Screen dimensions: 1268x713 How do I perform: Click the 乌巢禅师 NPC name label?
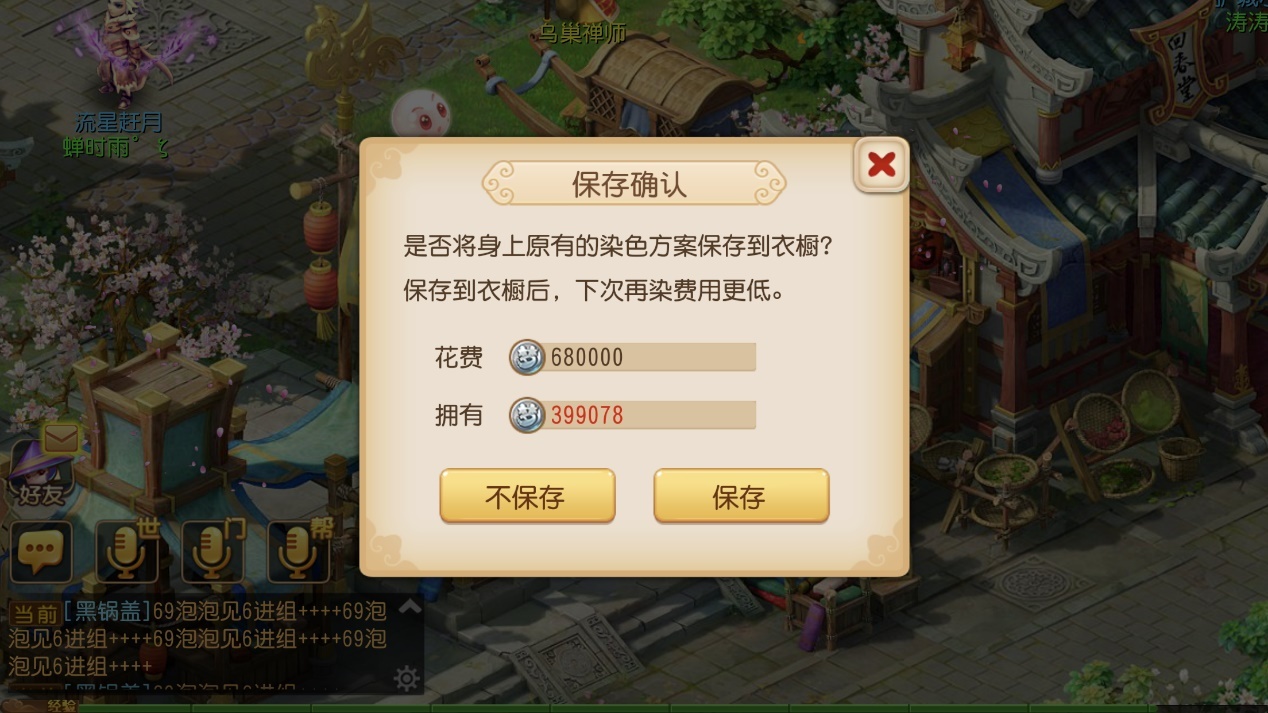(x=583, y=33)
